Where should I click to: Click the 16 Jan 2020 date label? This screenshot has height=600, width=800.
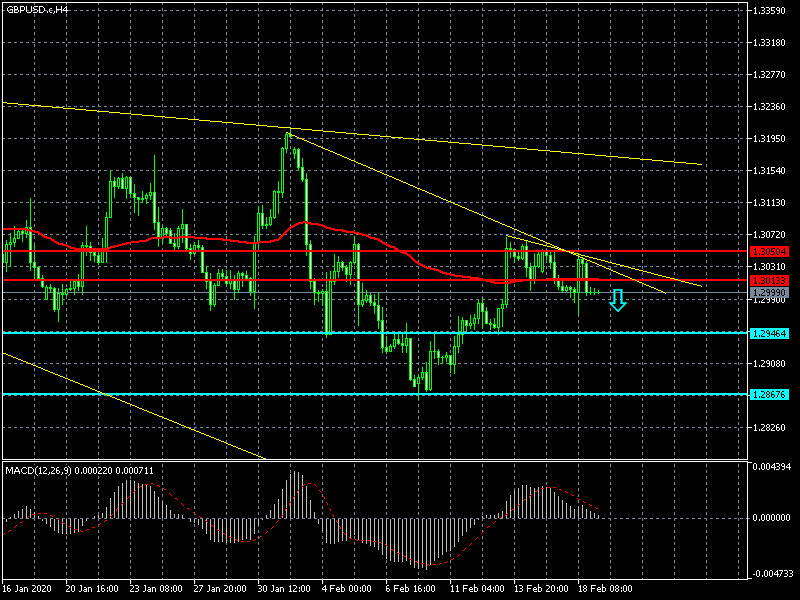[x=27, y=588]
